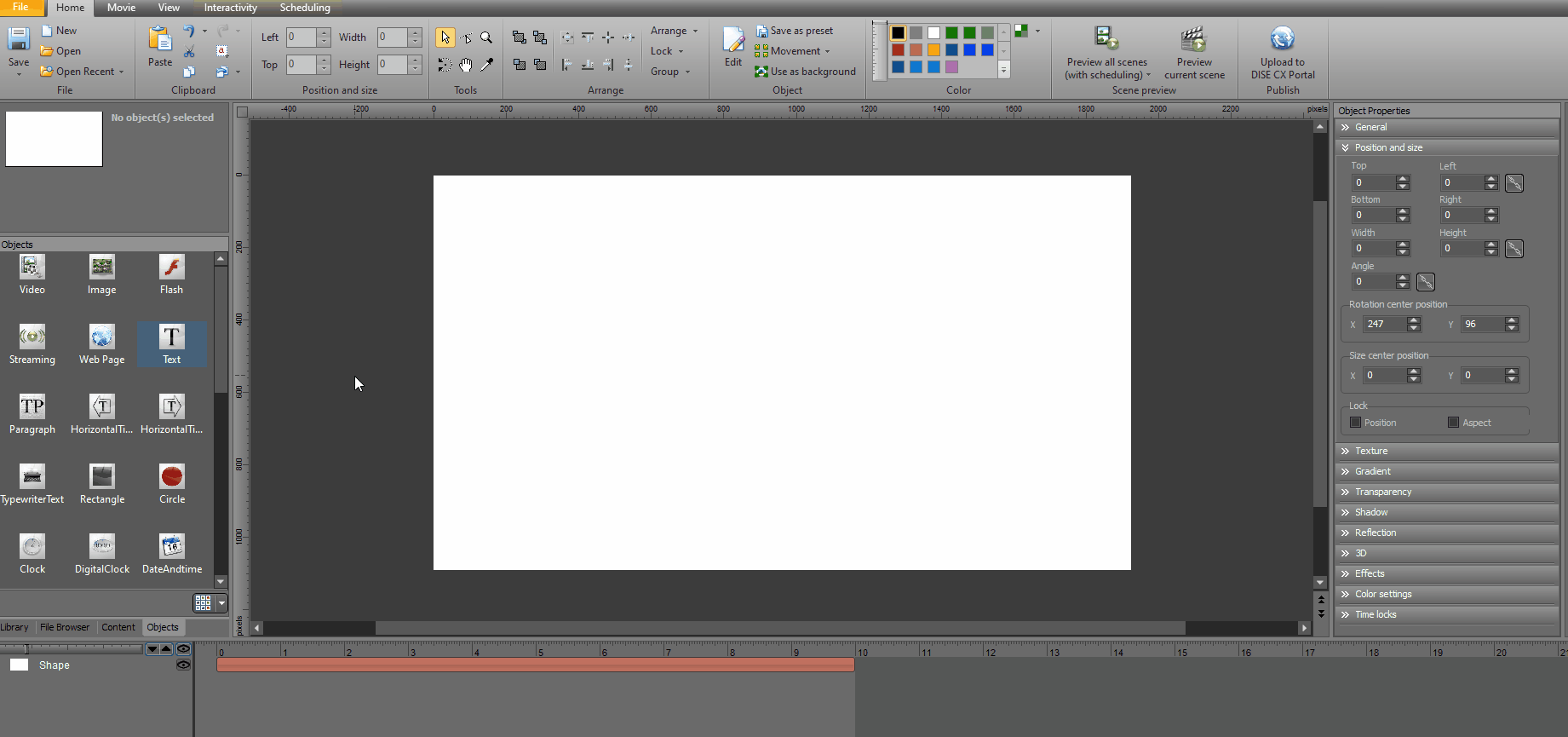Choose the arrow selection tool
1568x737 pixels.
tap(445, 37)
